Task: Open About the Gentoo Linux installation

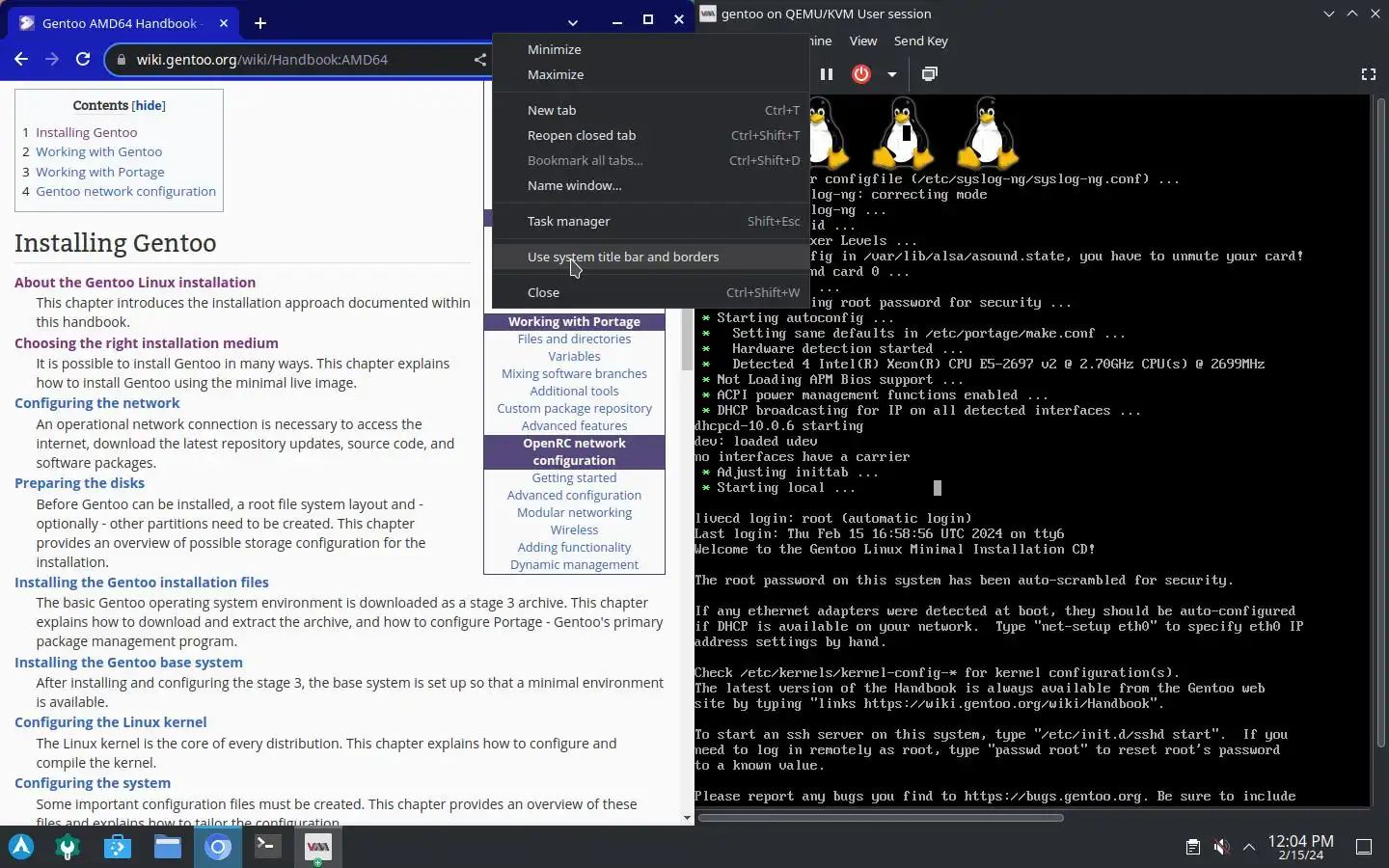Action: (x=135, y=283)
